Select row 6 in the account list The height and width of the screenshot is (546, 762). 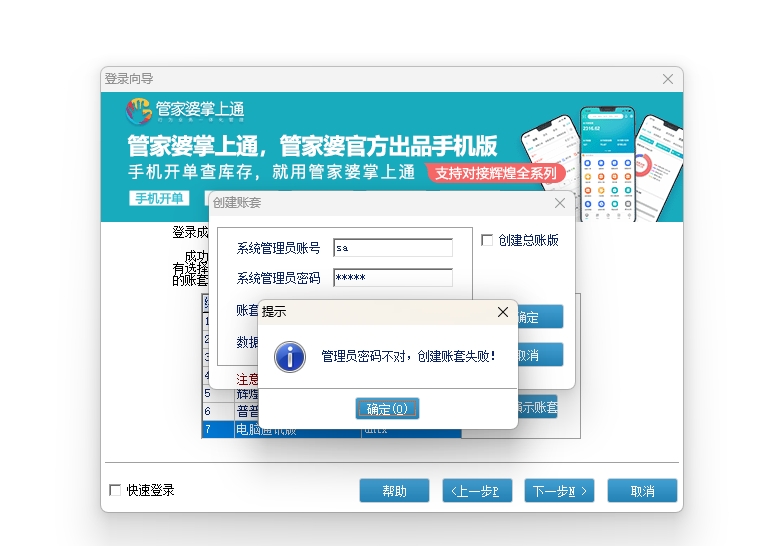(x=230, y=411)
